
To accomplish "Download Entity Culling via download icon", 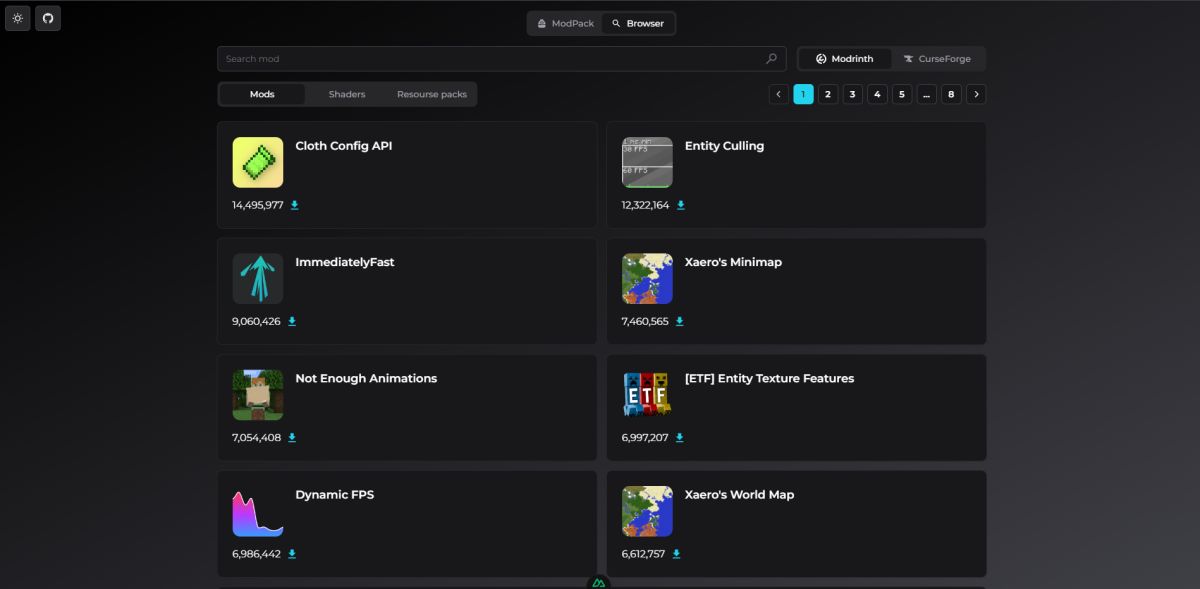I will click(x=681, y=205).
